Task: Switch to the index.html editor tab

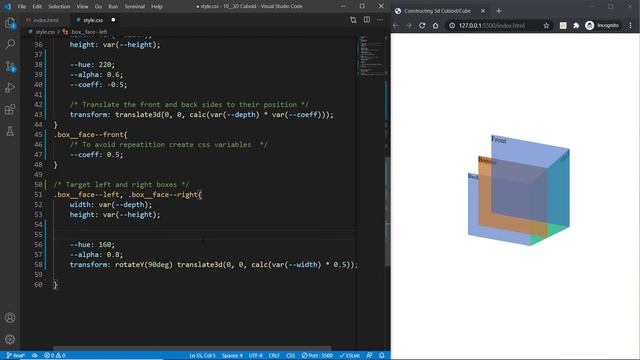Action: [45, 20]
